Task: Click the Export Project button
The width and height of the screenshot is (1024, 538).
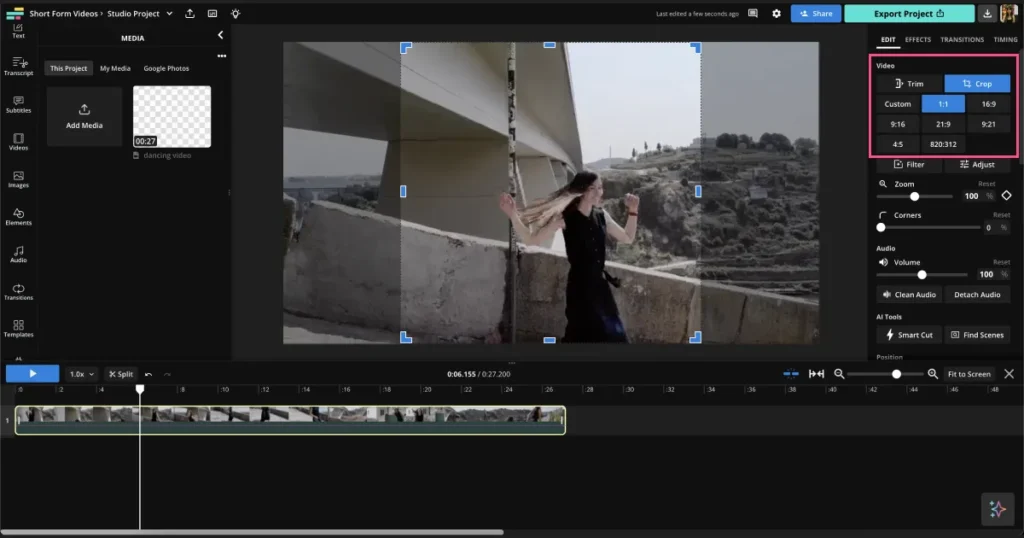Action: [908, 14]
